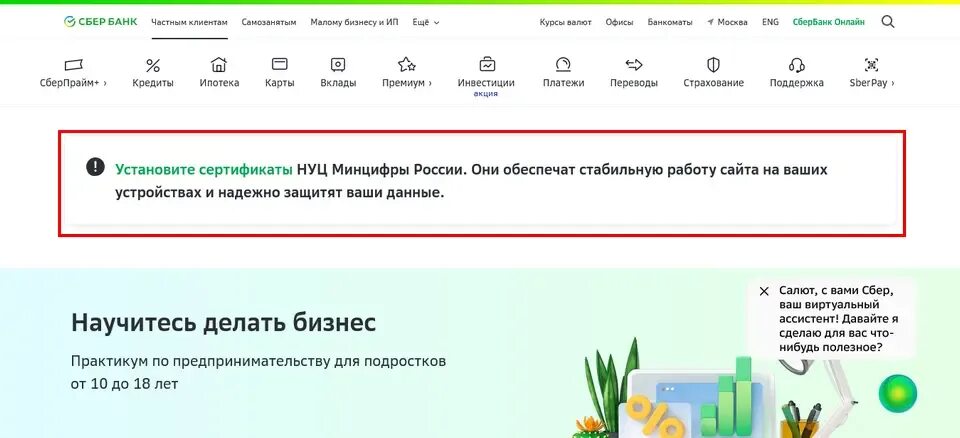Open the Карты menu label

pyautogui.click(x=280, y=83)
